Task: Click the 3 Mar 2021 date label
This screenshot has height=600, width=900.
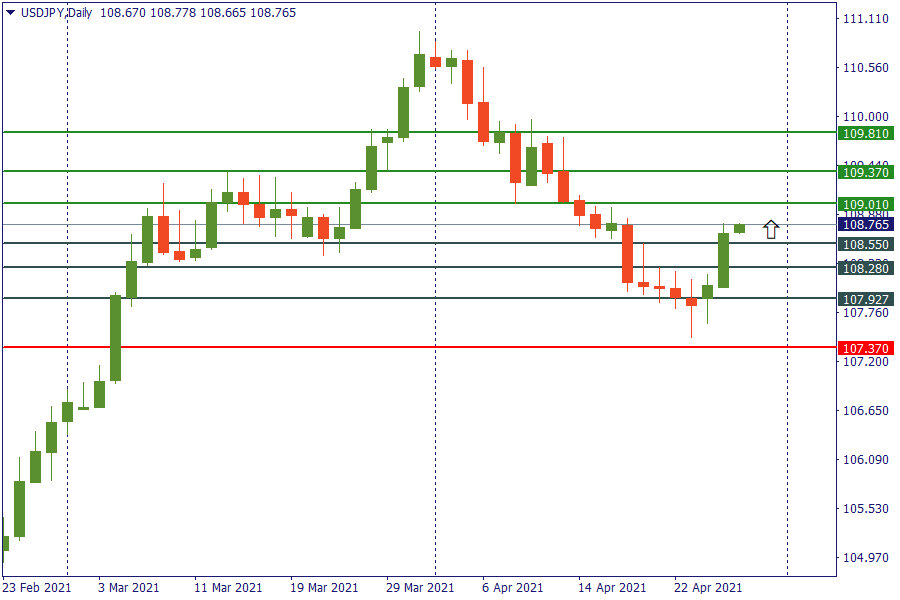Action: pyautogui.click(x=129, y=587)
